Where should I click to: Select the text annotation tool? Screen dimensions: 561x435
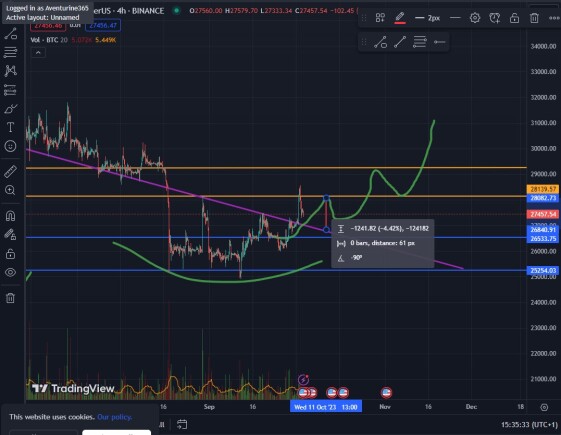[x=10, y=127]
